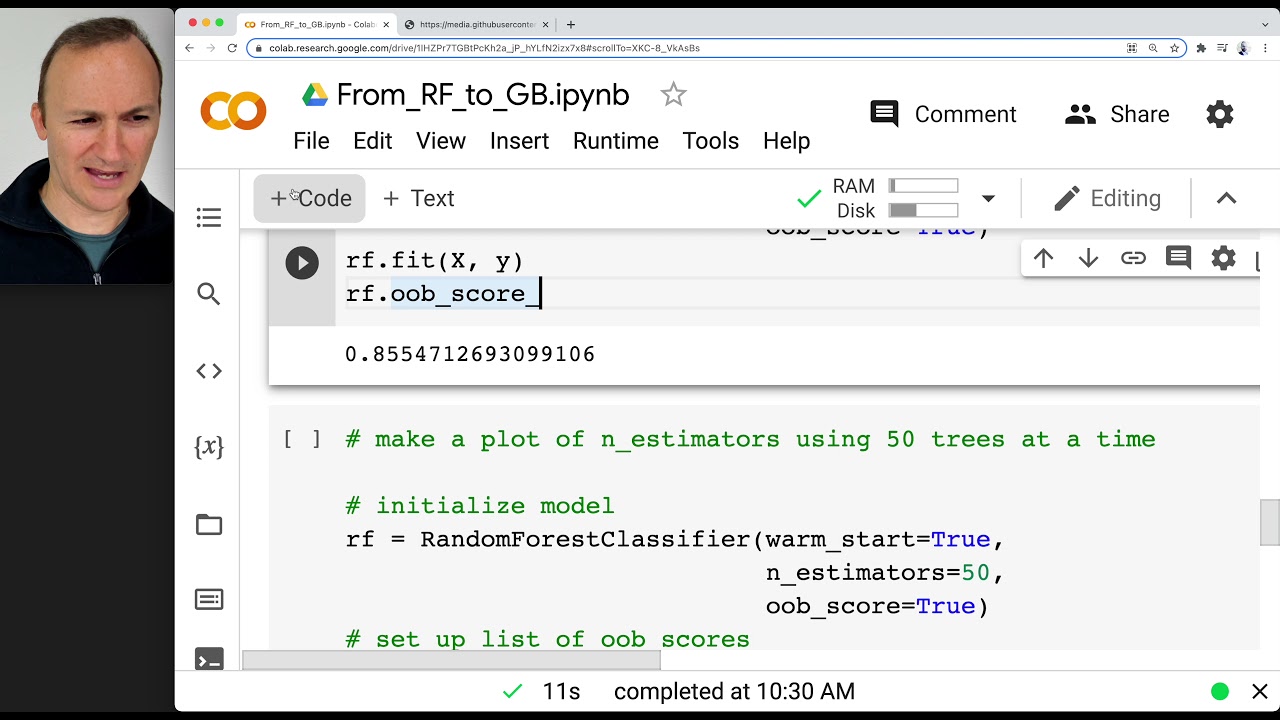Open the terminal sidebar icon
The width and height of the screenshot is (1280, 720).
pos(209,660)
